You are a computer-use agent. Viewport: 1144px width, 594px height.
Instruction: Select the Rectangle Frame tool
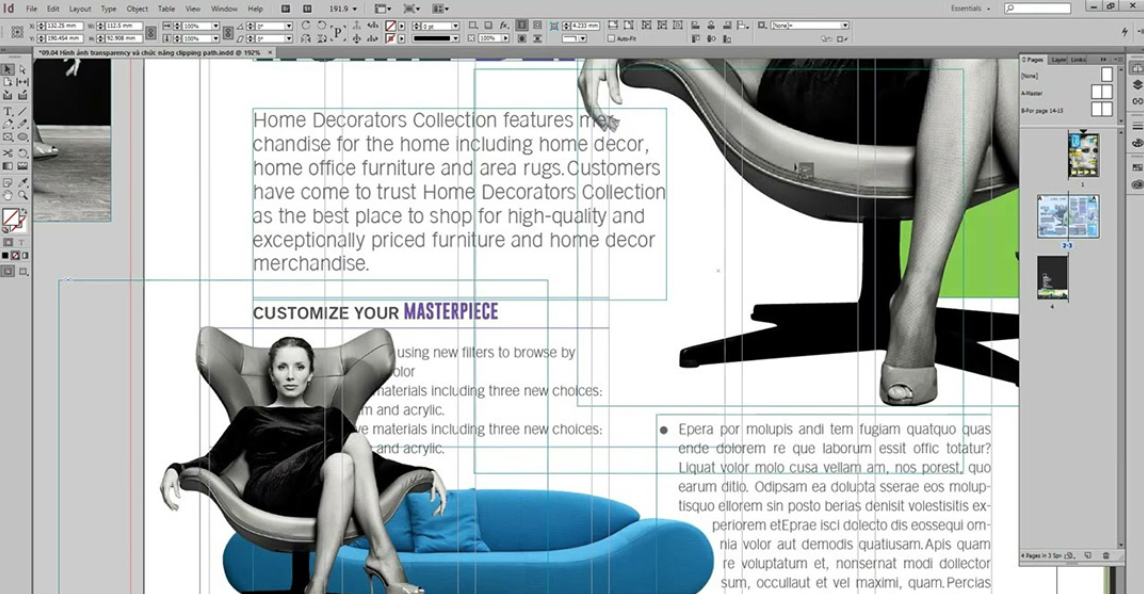(7, 137)
